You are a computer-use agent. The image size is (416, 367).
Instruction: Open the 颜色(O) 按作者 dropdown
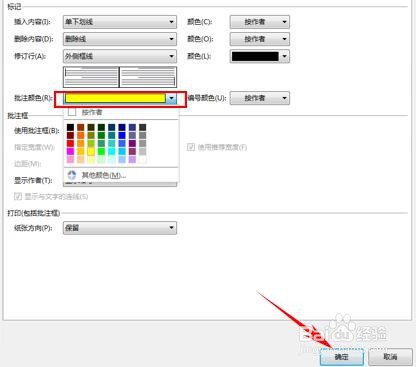coord(260,39)
